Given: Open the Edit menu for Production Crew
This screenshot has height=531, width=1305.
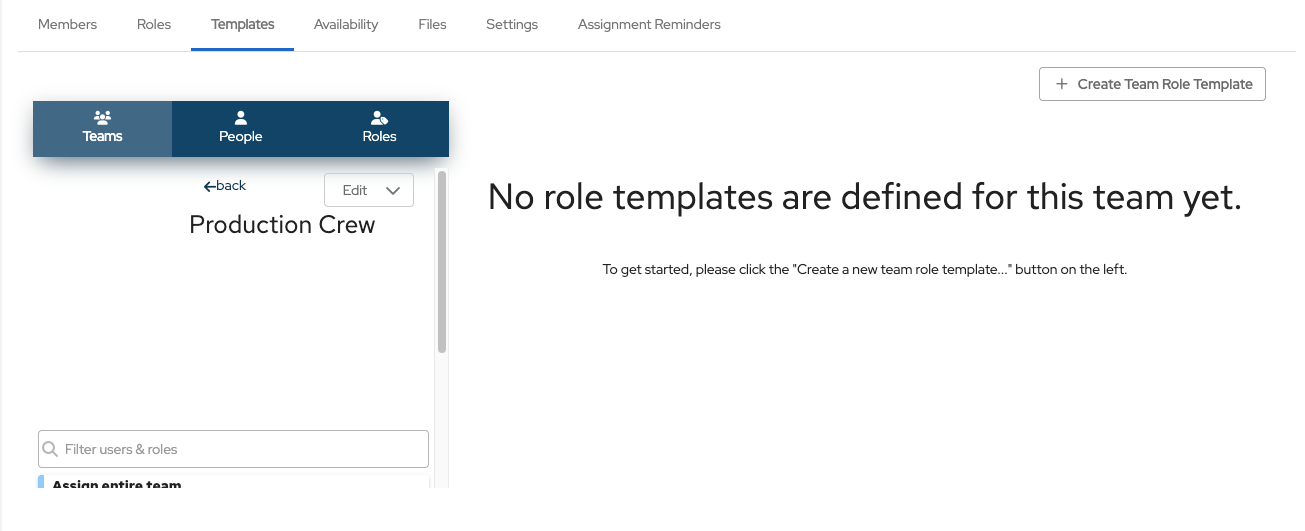Looking at the screenshot, I should pos(356,190).
